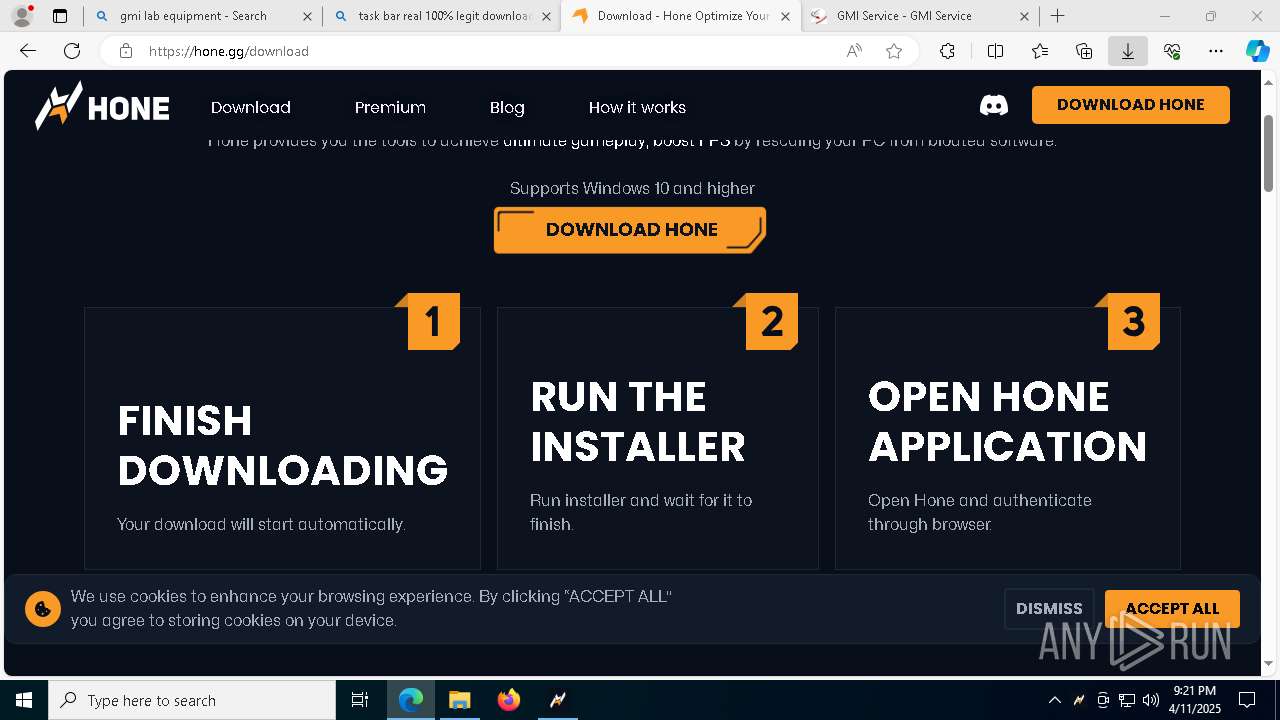Screen dimensions: 1280x720
Task: Click the Hone tray icon
Action: pos(1079,700)
